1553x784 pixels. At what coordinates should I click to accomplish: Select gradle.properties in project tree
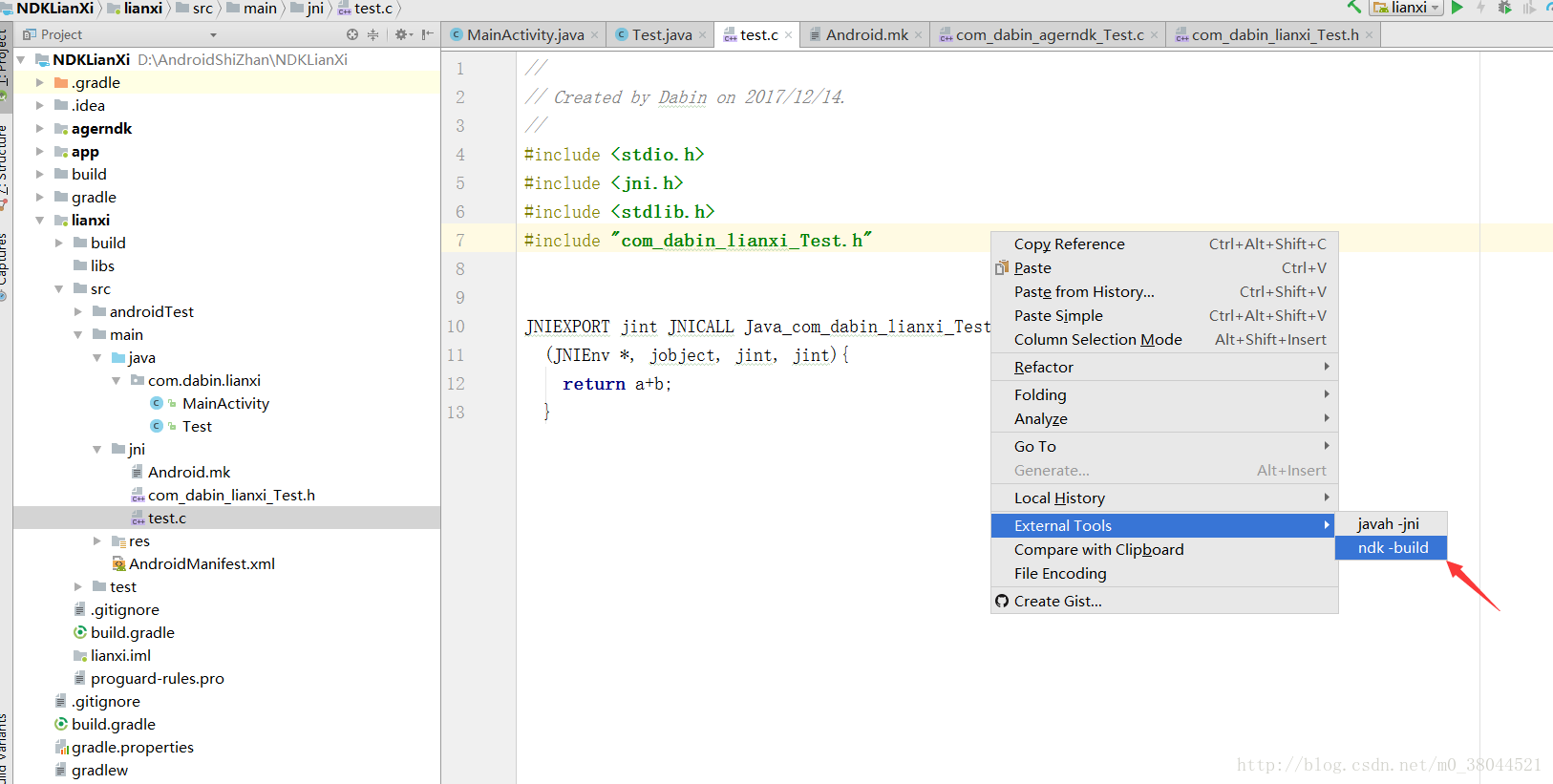pyautogui.click(x=133, y=747)
